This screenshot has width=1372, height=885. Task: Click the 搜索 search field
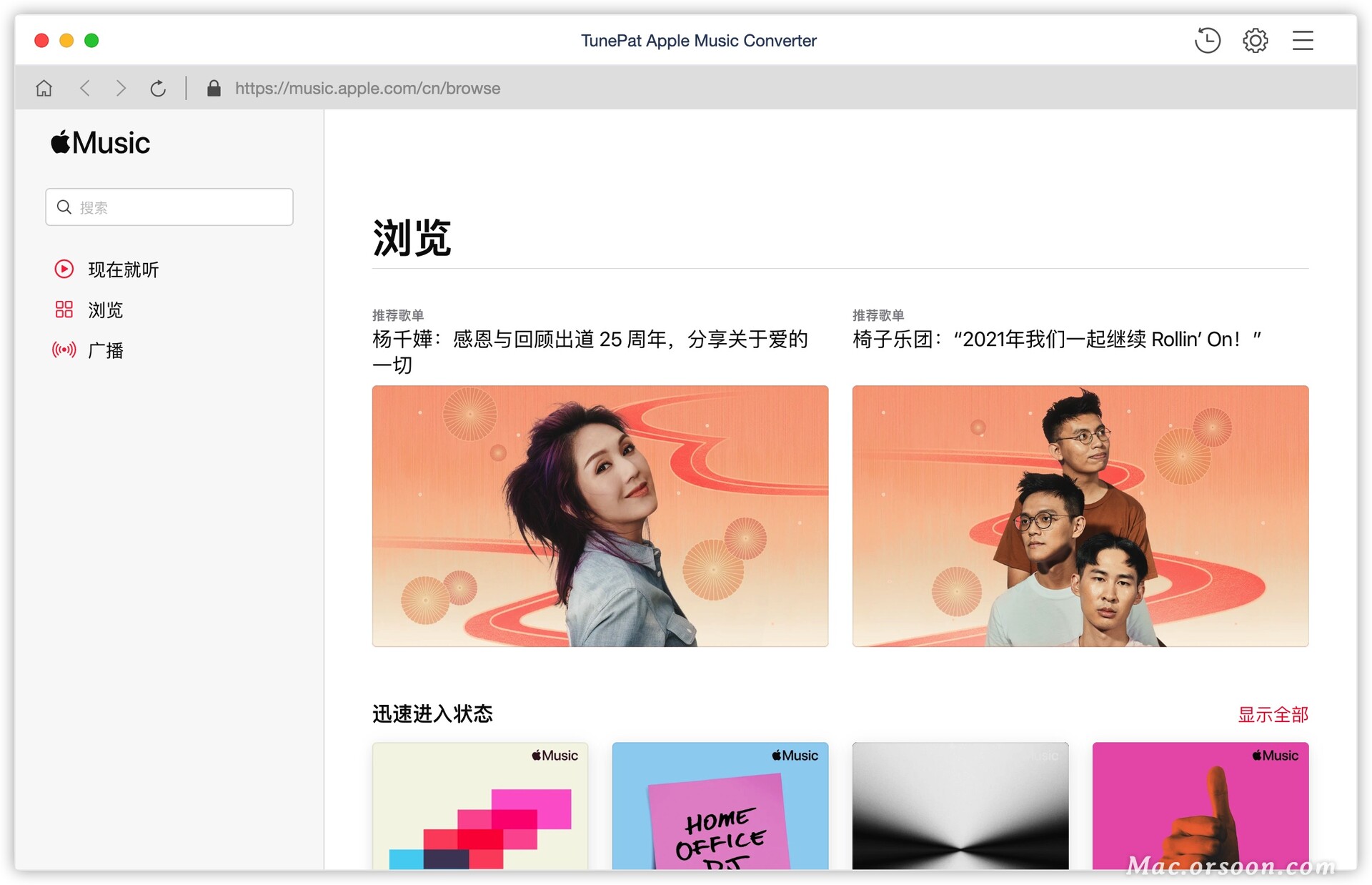point(169,207)
